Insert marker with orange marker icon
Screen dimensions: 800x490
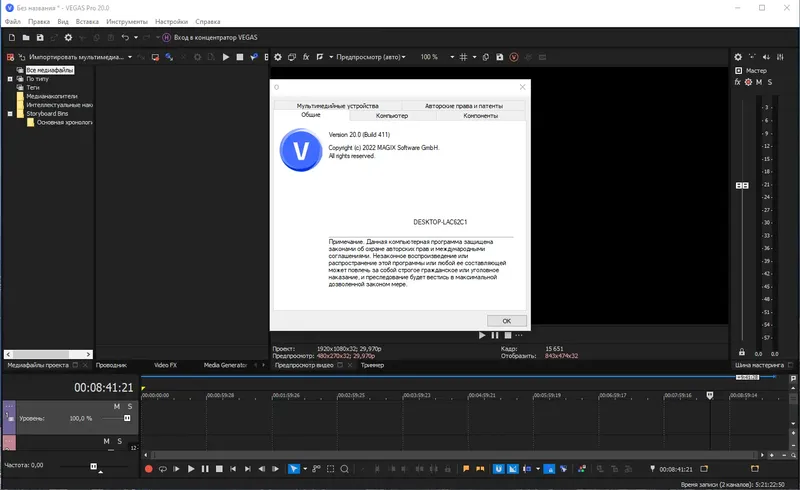coord(466,469)
